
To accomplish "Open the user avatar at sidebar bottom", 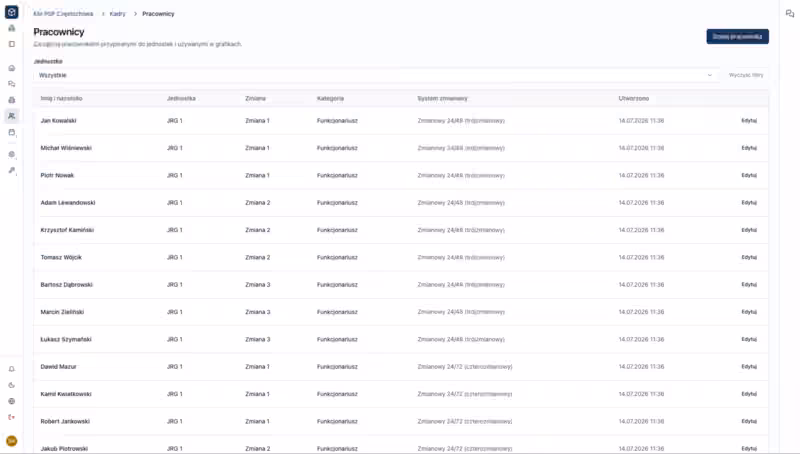I will 12,441.
